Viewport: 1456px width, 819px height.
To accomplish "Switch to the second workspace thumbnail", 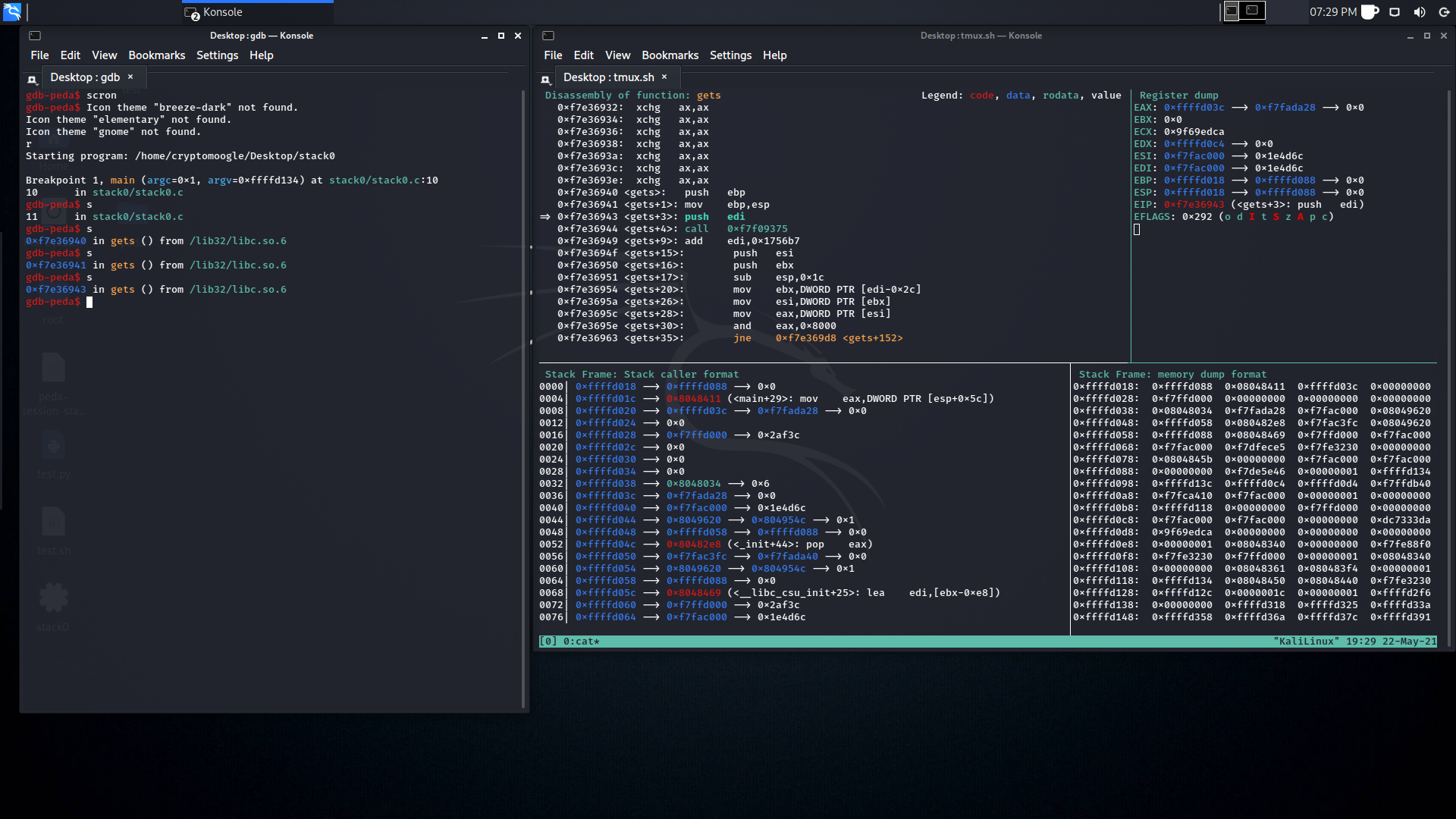I will click(1252, 11).
